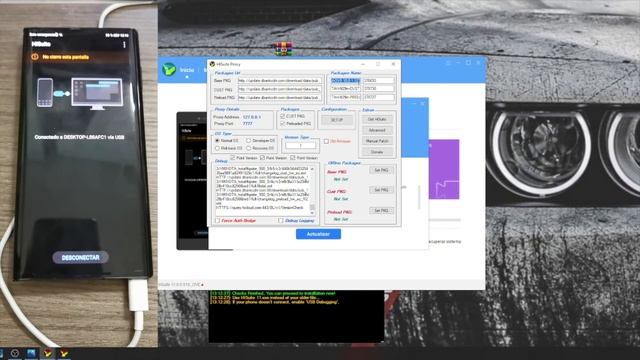Toggle the rightmost Point Version checkbox

292,158
